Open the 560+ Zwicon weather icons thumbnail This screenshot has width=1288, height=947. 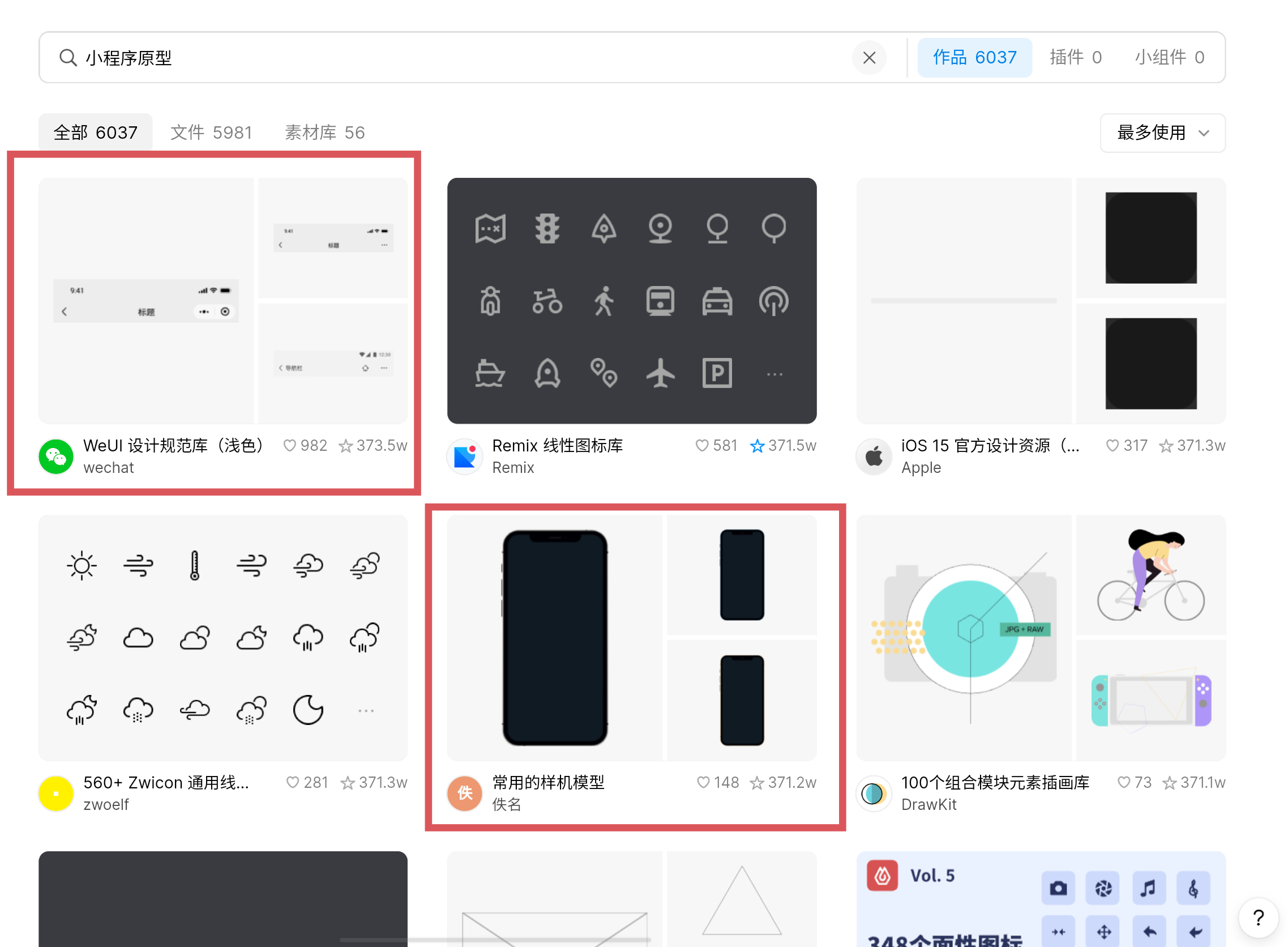pos(223,637)
